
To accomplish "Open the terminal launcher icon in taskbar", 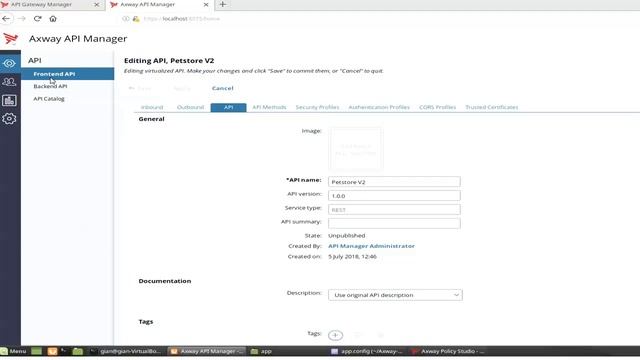I will (x=64, y=351).
